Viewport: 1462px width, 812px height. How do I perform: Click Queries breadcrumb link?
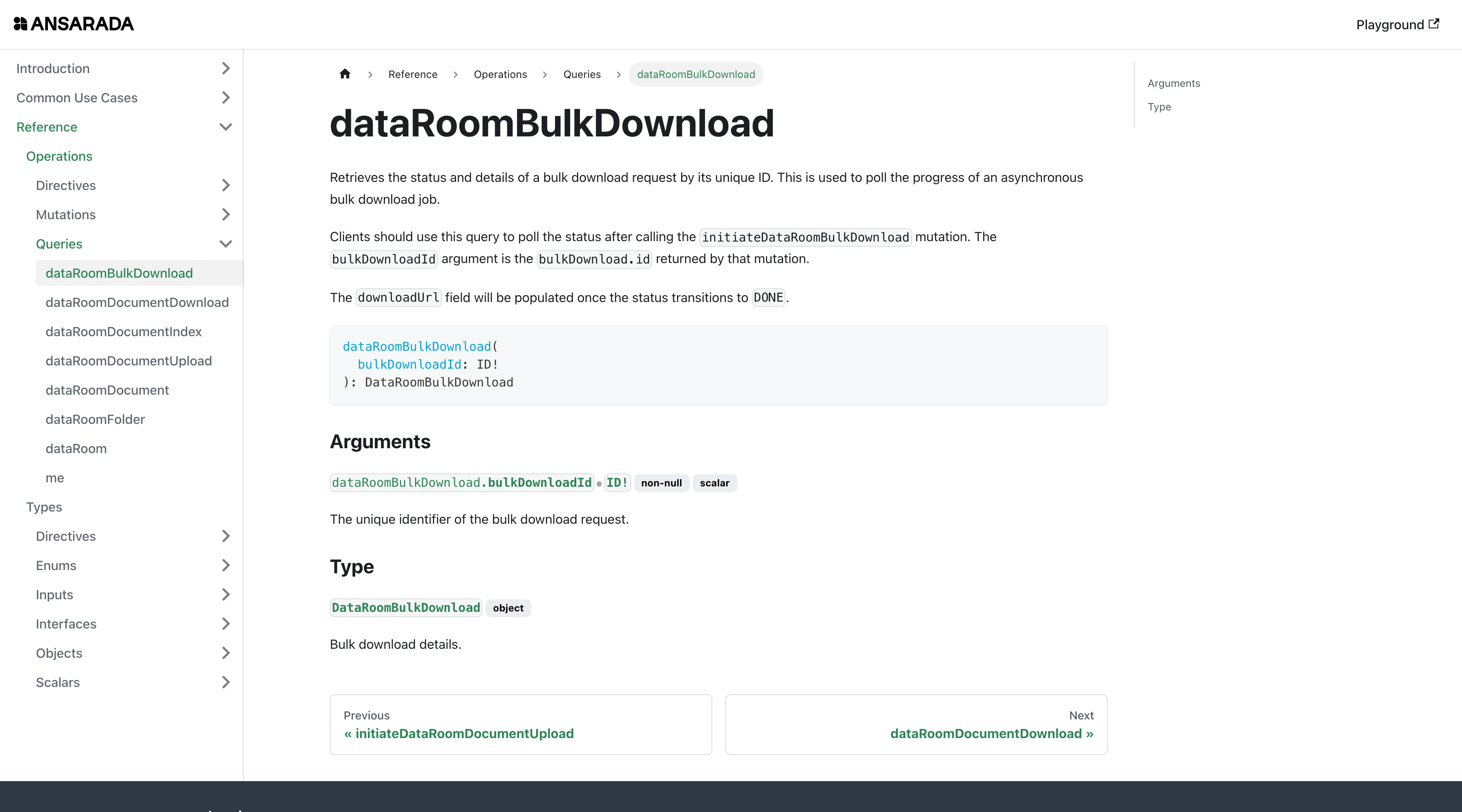(x=582, y=74)
